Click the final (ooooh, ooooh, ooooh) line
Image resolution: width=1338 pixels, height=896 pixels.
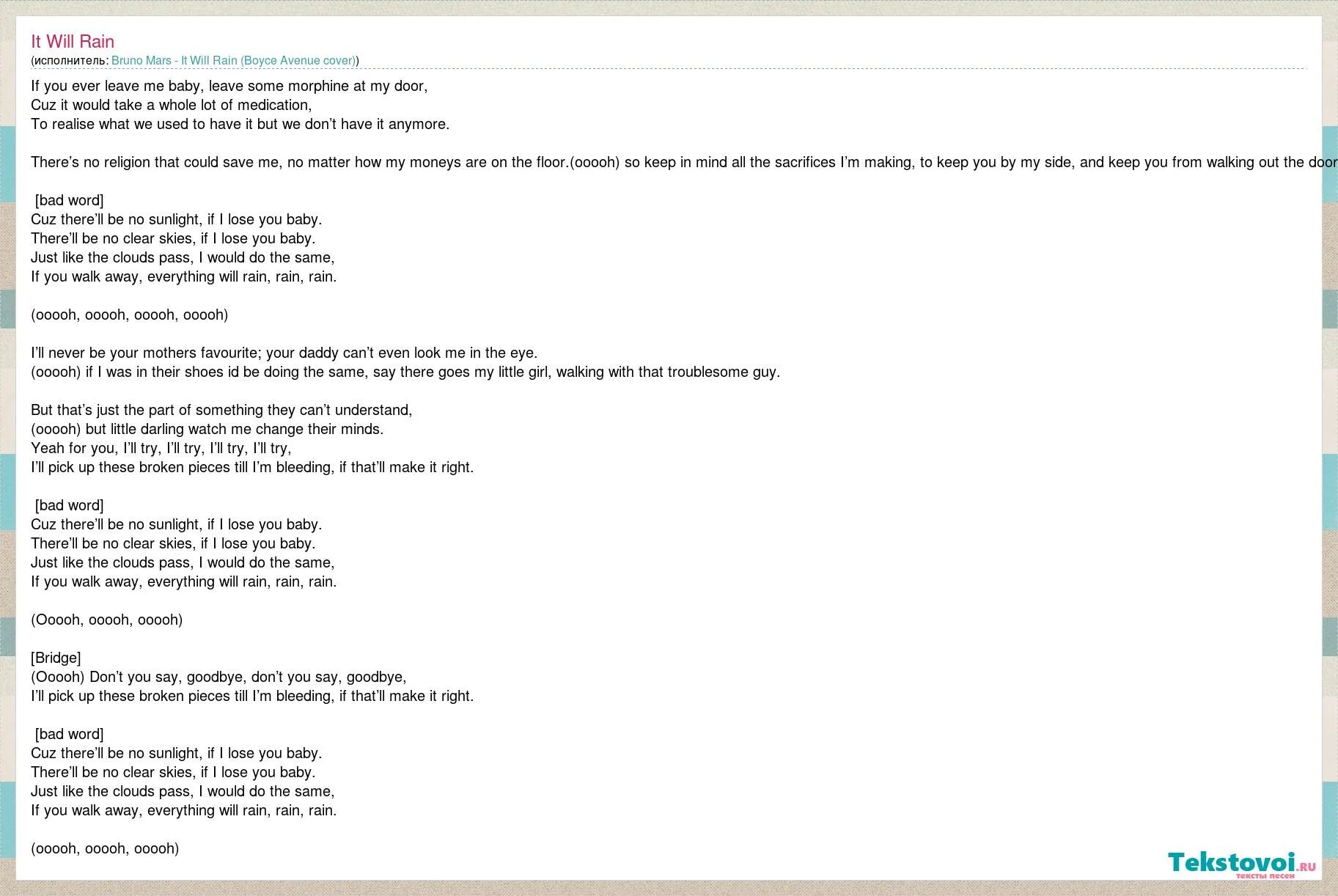click(105, 848)
